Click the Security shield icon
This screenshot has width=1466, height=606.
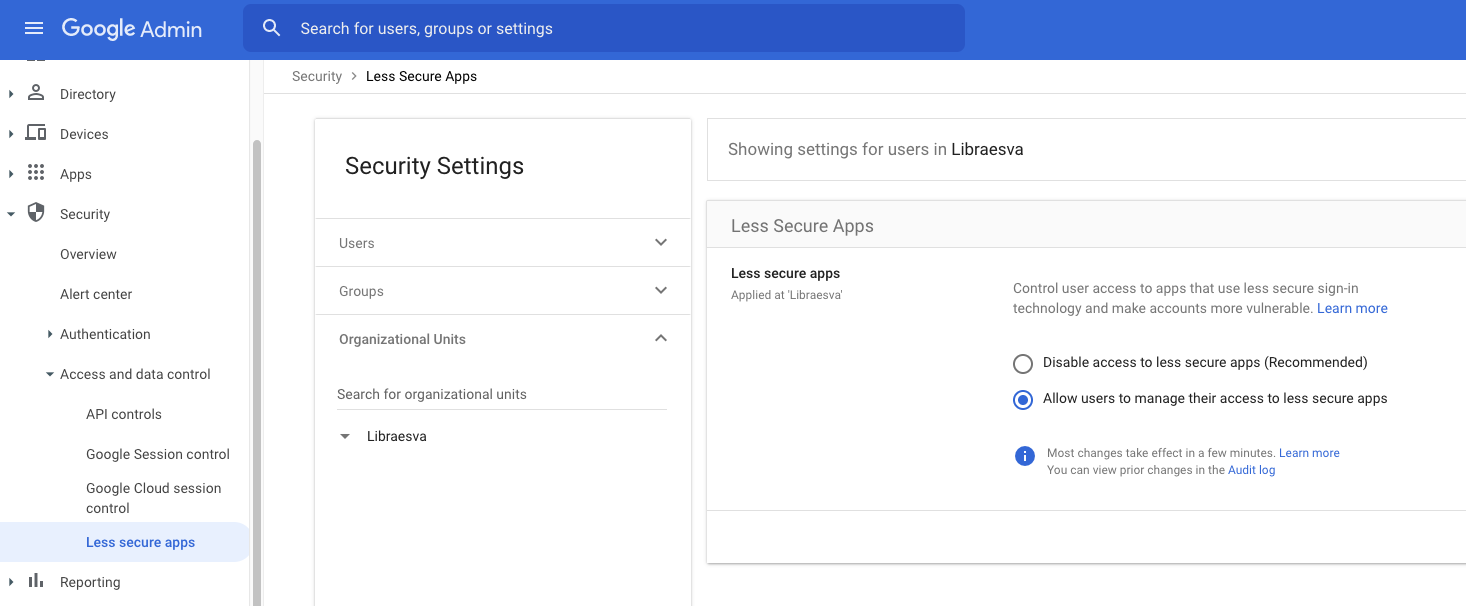[36, 213]
